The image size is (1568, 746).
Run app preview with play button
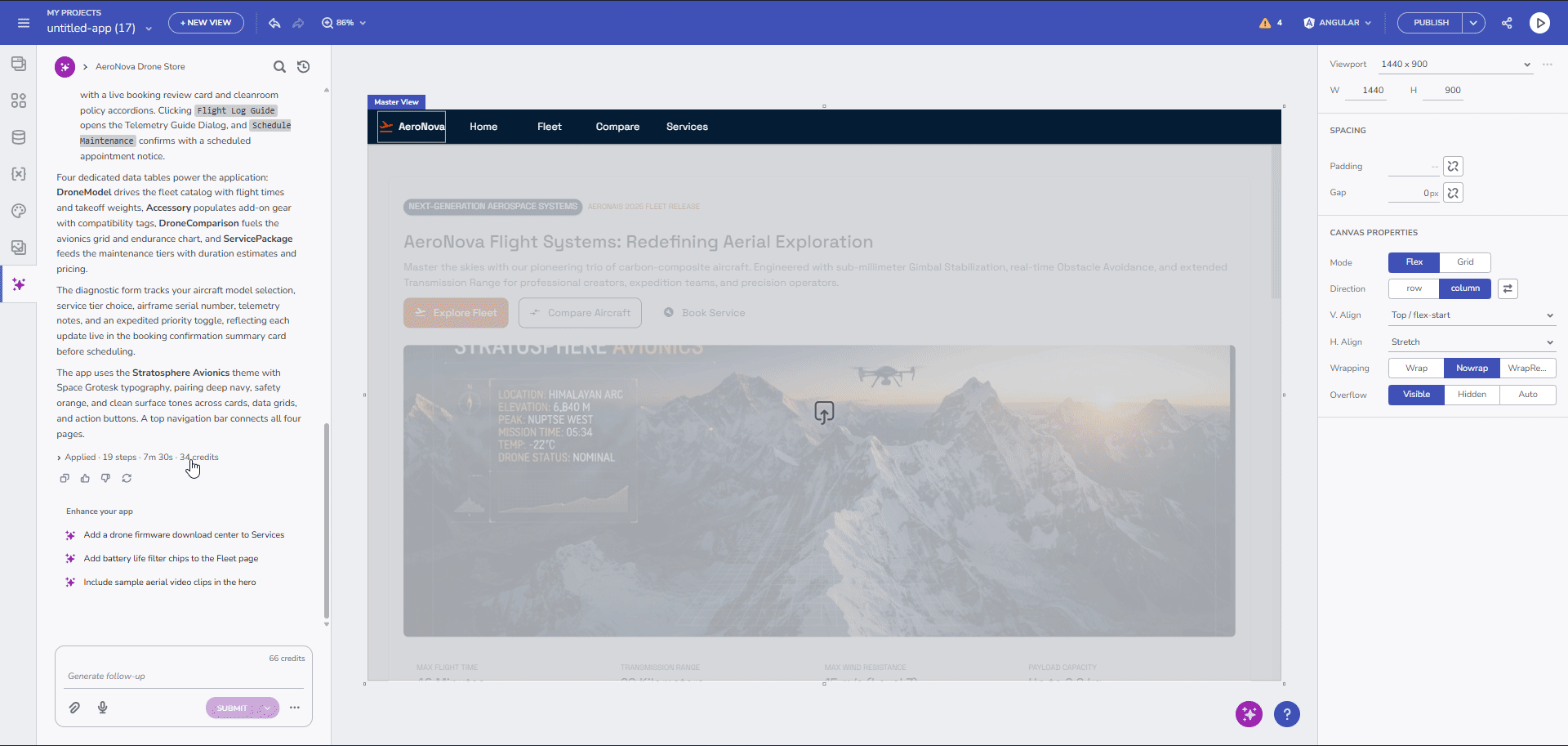click(1539, 23)
